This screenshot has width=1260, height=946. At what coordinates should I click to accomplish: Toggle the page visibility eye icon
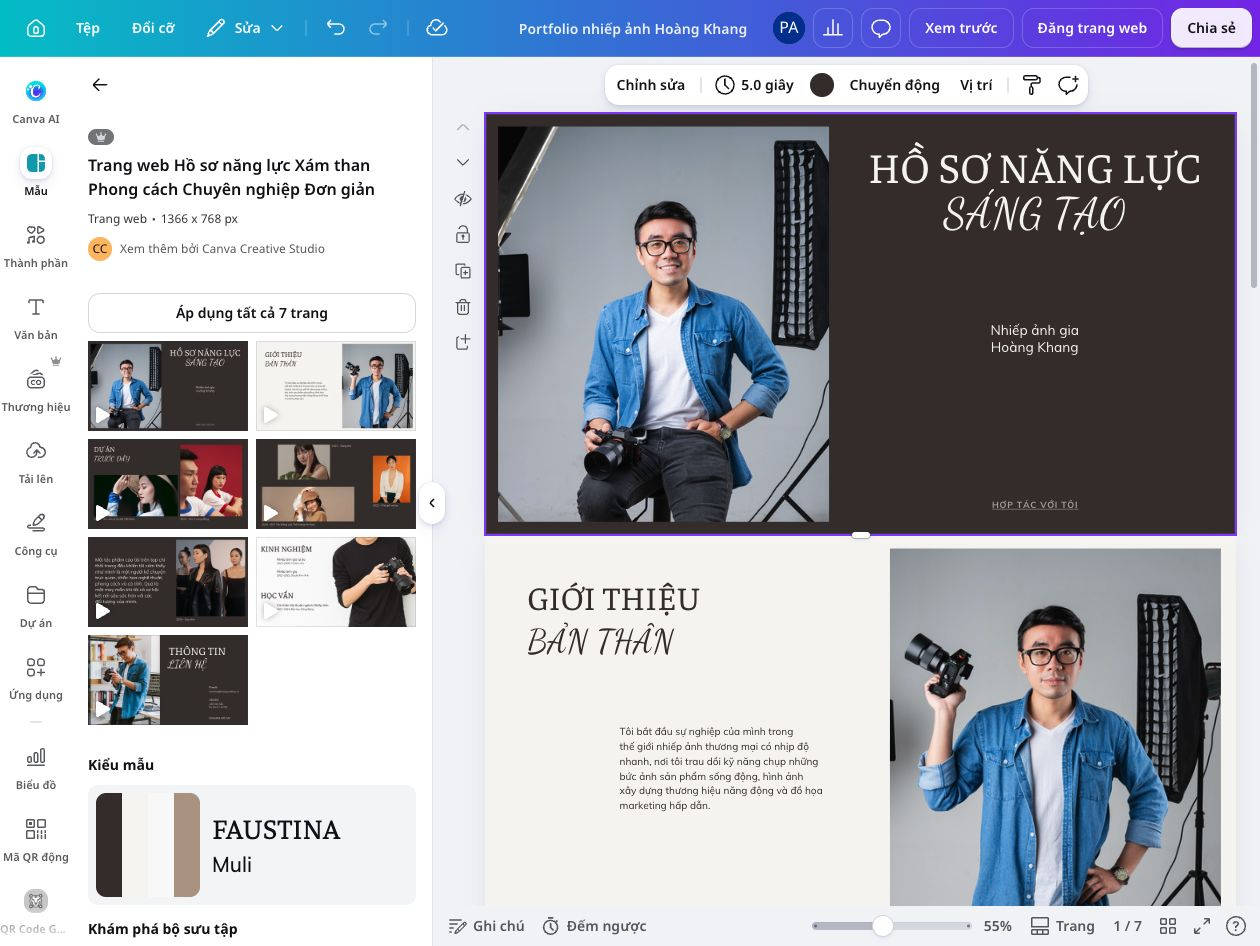click(462, 199)
